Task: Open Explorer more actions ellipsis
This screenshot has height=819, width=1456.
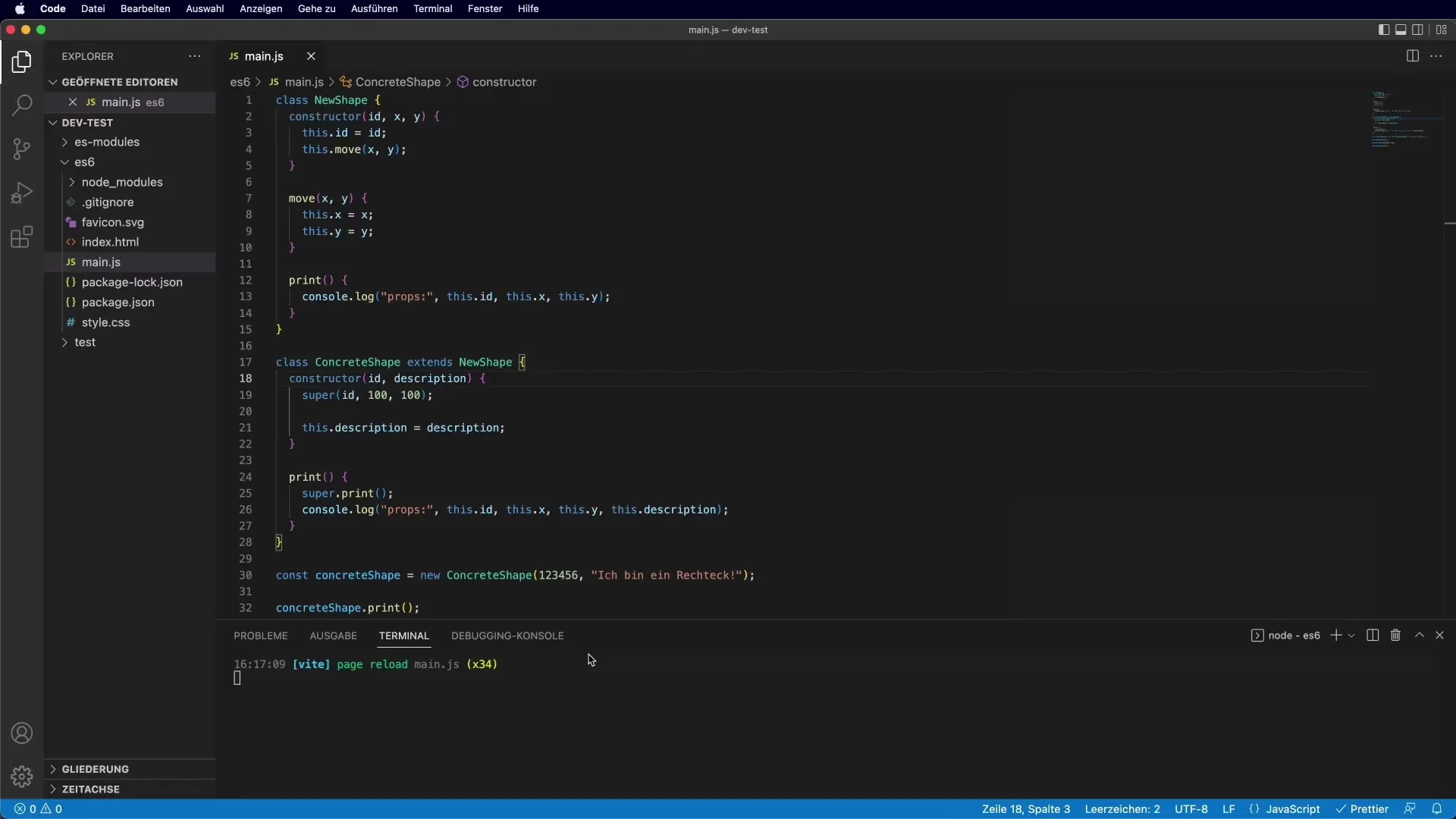Action: tap(195, 56)
